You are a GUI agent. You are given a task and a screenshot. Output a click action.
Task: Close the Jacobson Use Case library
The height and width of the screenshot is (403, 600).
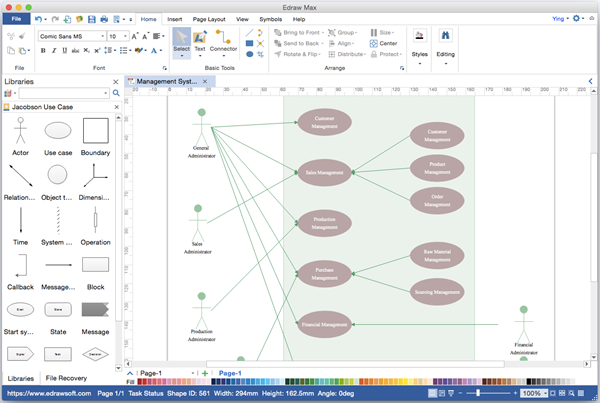tap(116, 106)
